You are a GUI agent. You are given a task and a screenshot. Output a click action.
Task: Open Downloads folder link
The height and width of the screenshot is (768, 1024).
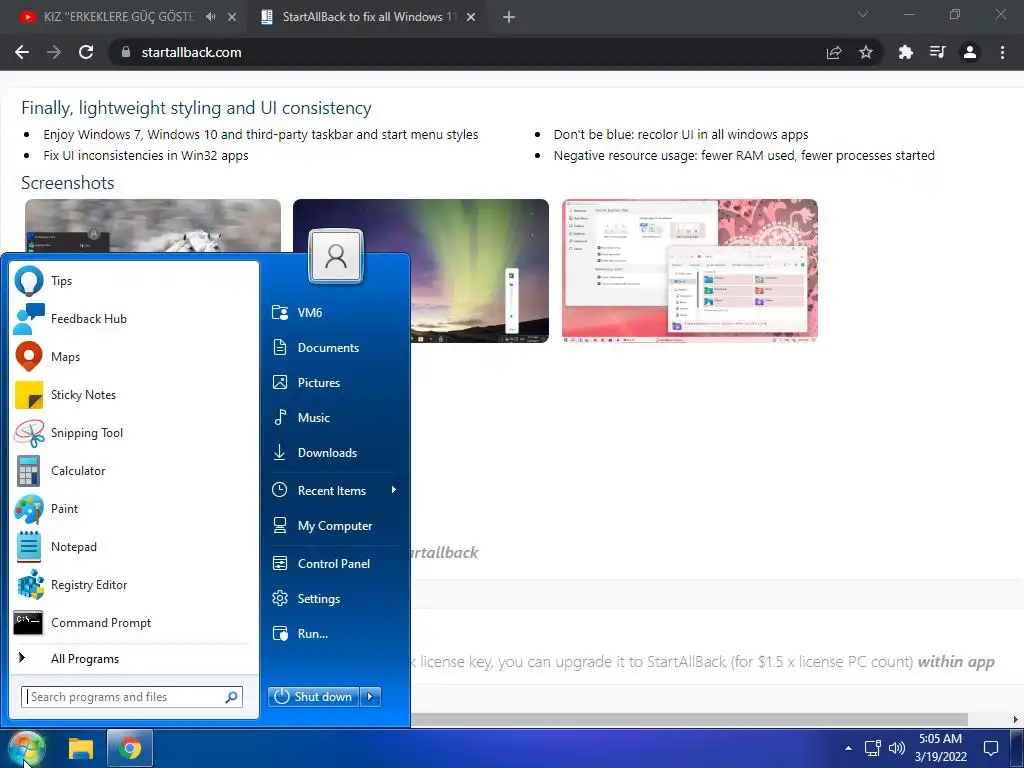(334, 453)
